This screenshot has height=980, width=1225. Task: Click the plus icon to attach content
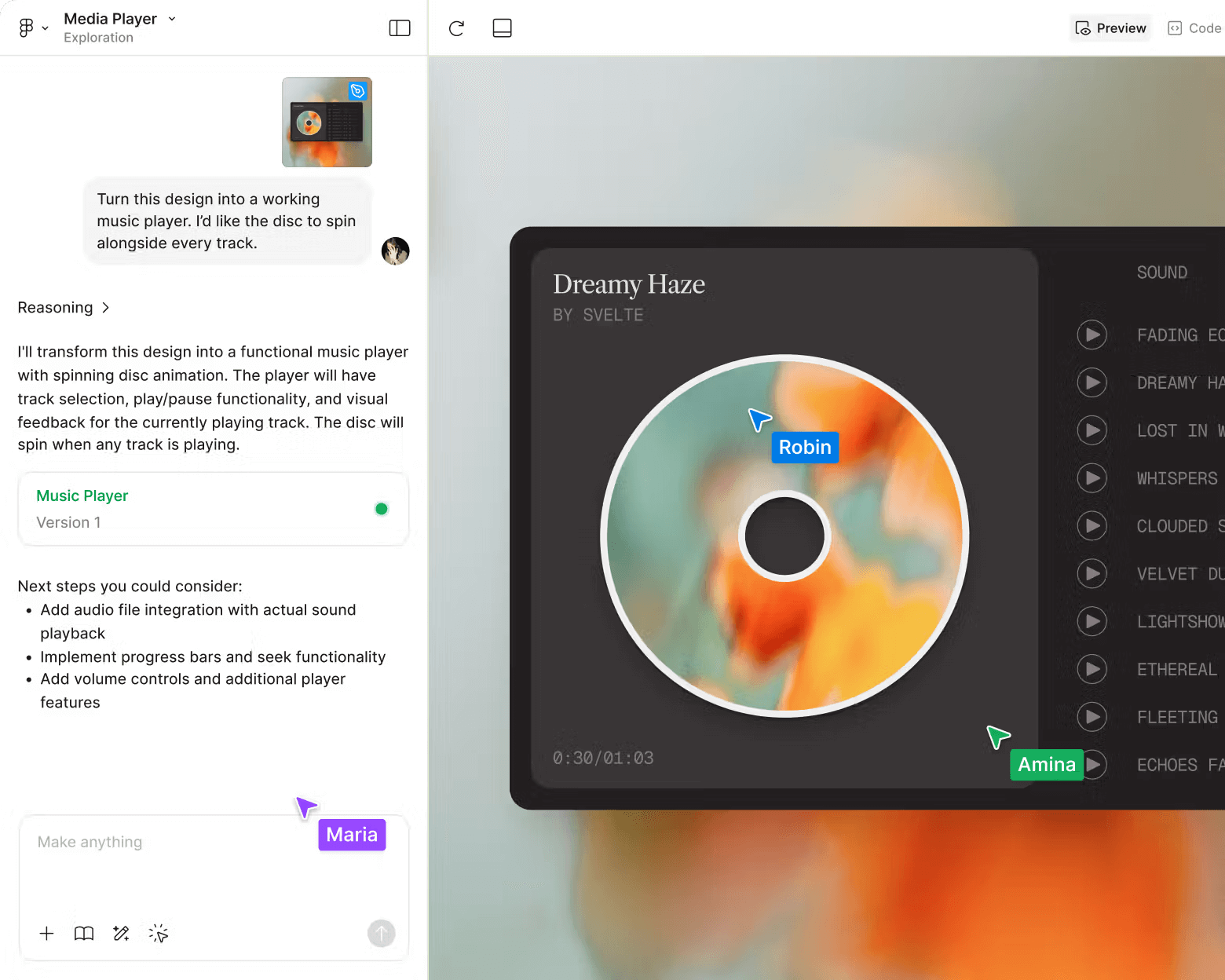click(x=46, y=934)
